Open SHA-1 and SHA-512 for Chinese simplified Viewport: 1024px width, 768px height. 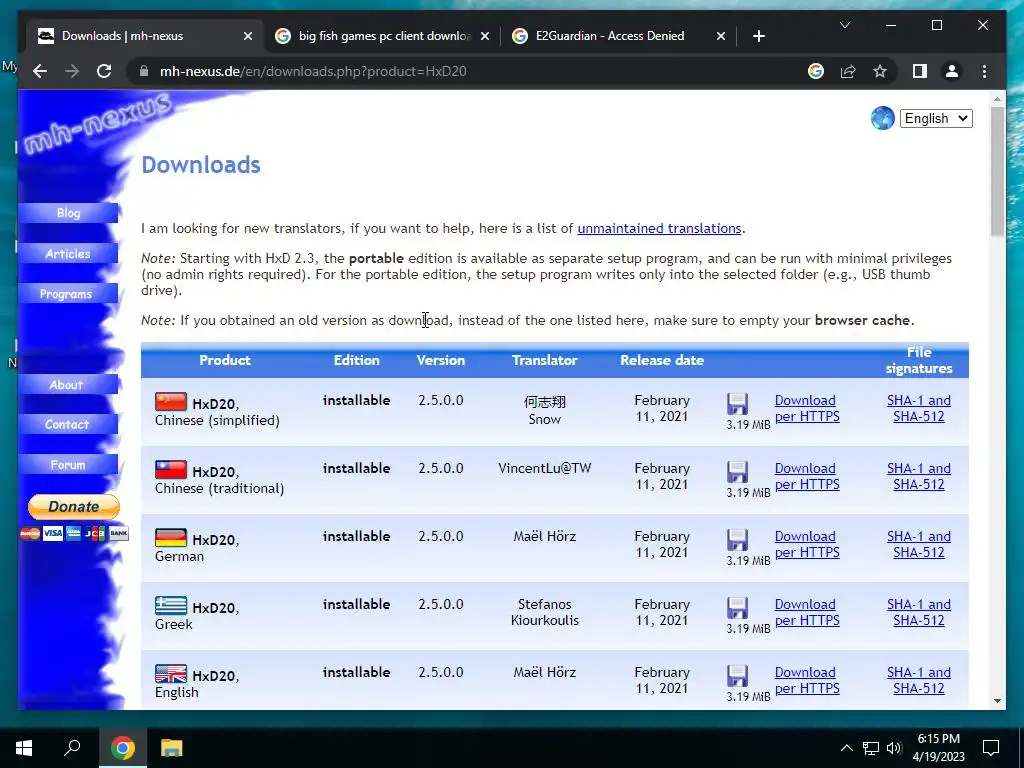click(x=919, y=408)
